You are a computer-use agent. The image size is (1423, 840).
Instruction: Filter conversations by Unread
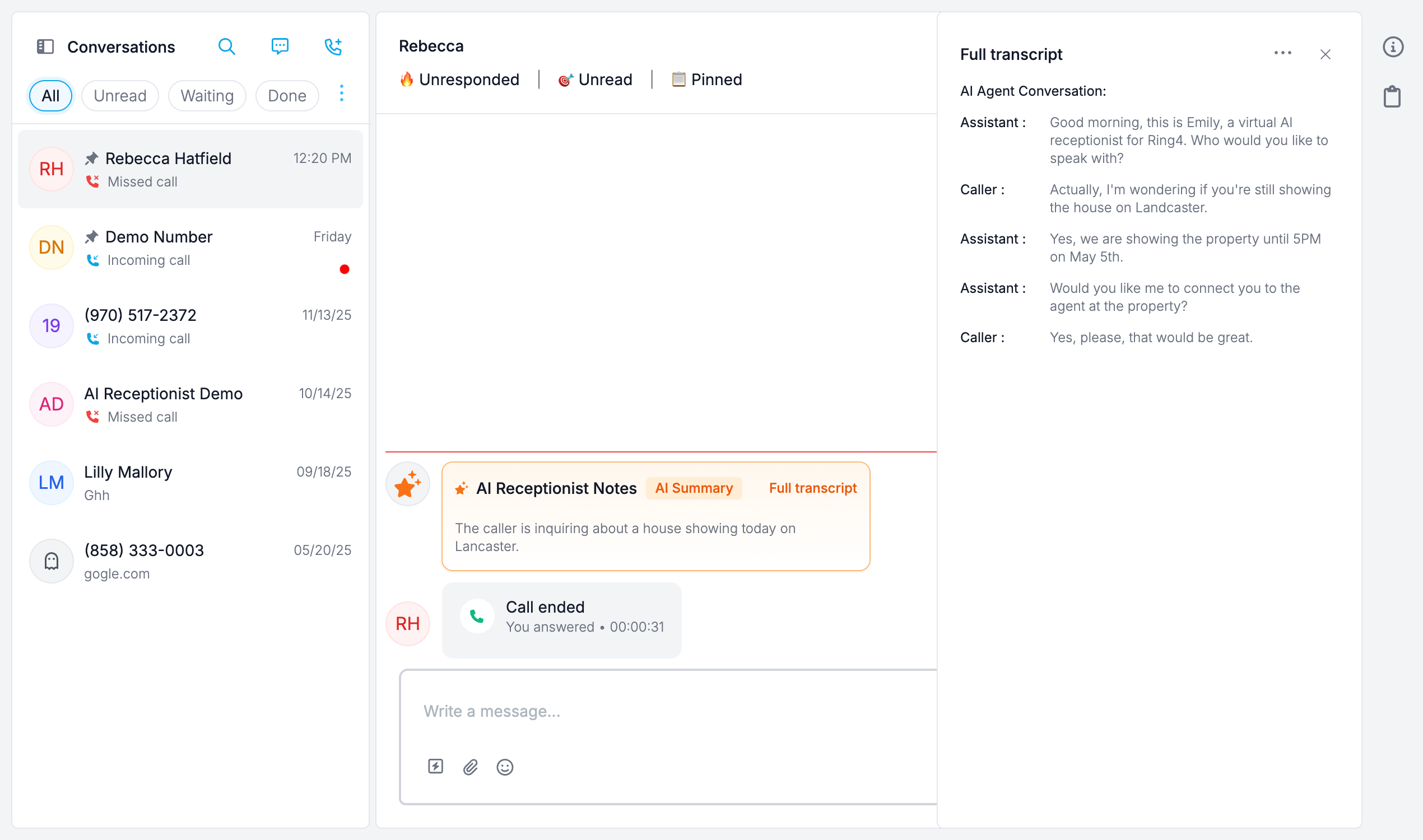[x=120, y=96]
